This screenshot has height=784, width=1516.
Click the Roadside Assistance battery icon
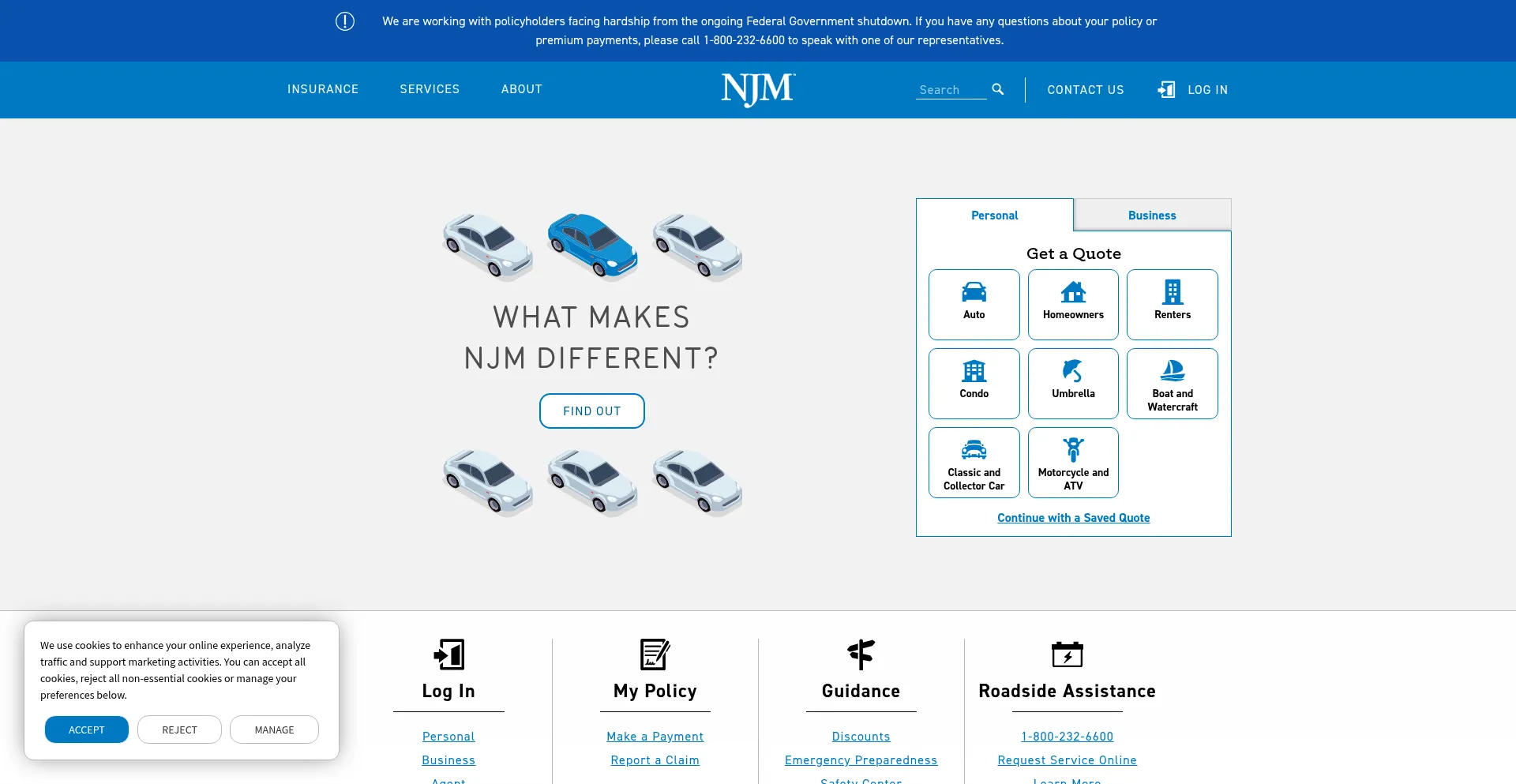pos(1067,655)
